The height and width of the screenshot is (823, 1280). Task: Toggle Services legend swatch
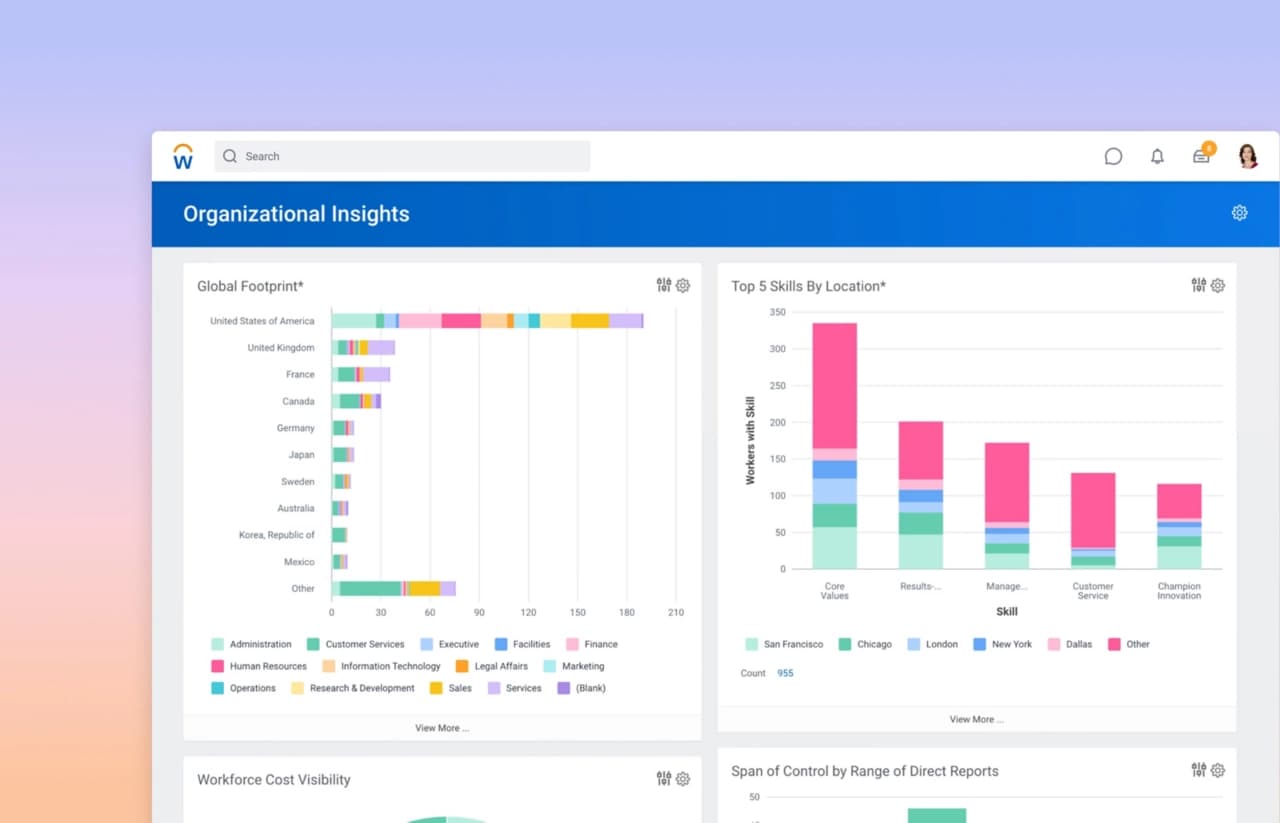pyautogui.click(x=494, y=688)
